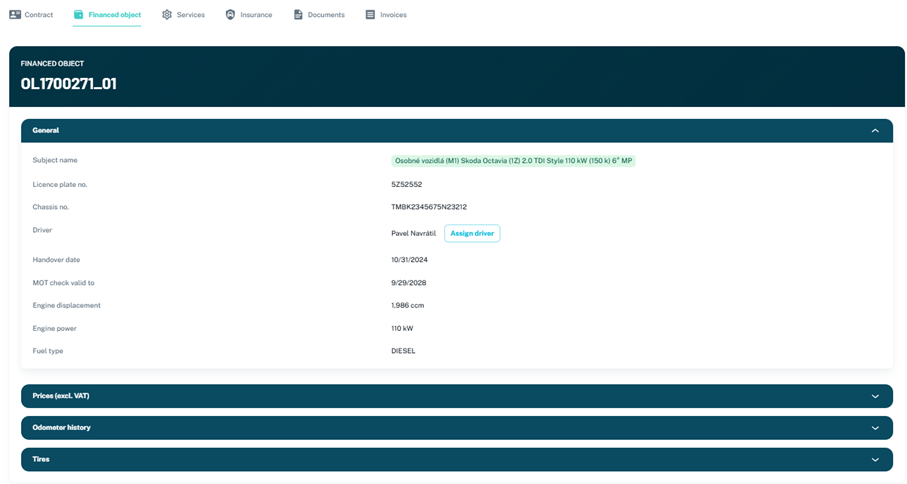Click the Documents file icon
Screen dimensions: 907x484
pos(298,15)
